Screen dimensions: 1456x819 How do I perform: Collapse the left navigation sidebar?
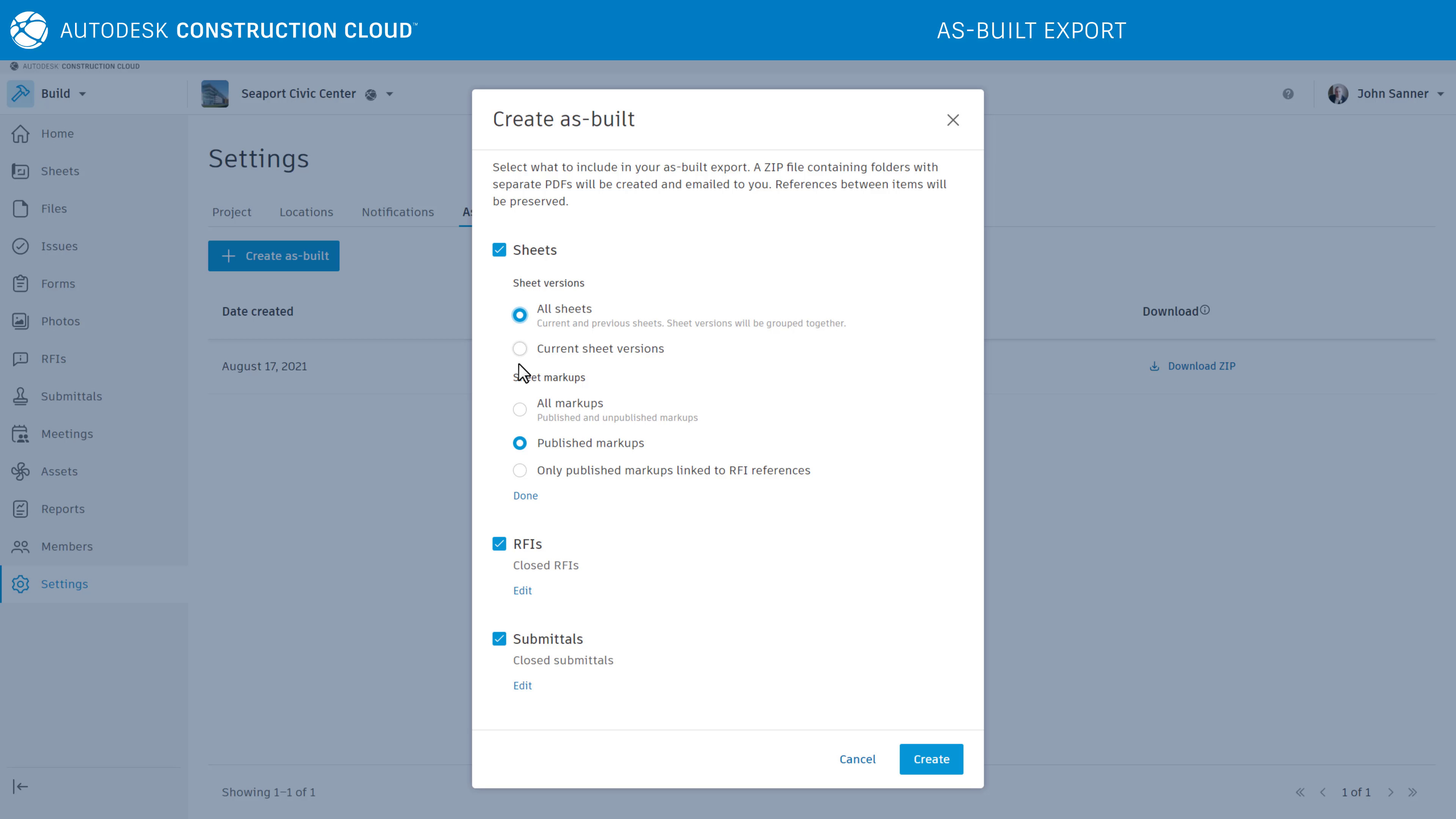[x=20, y=786]
